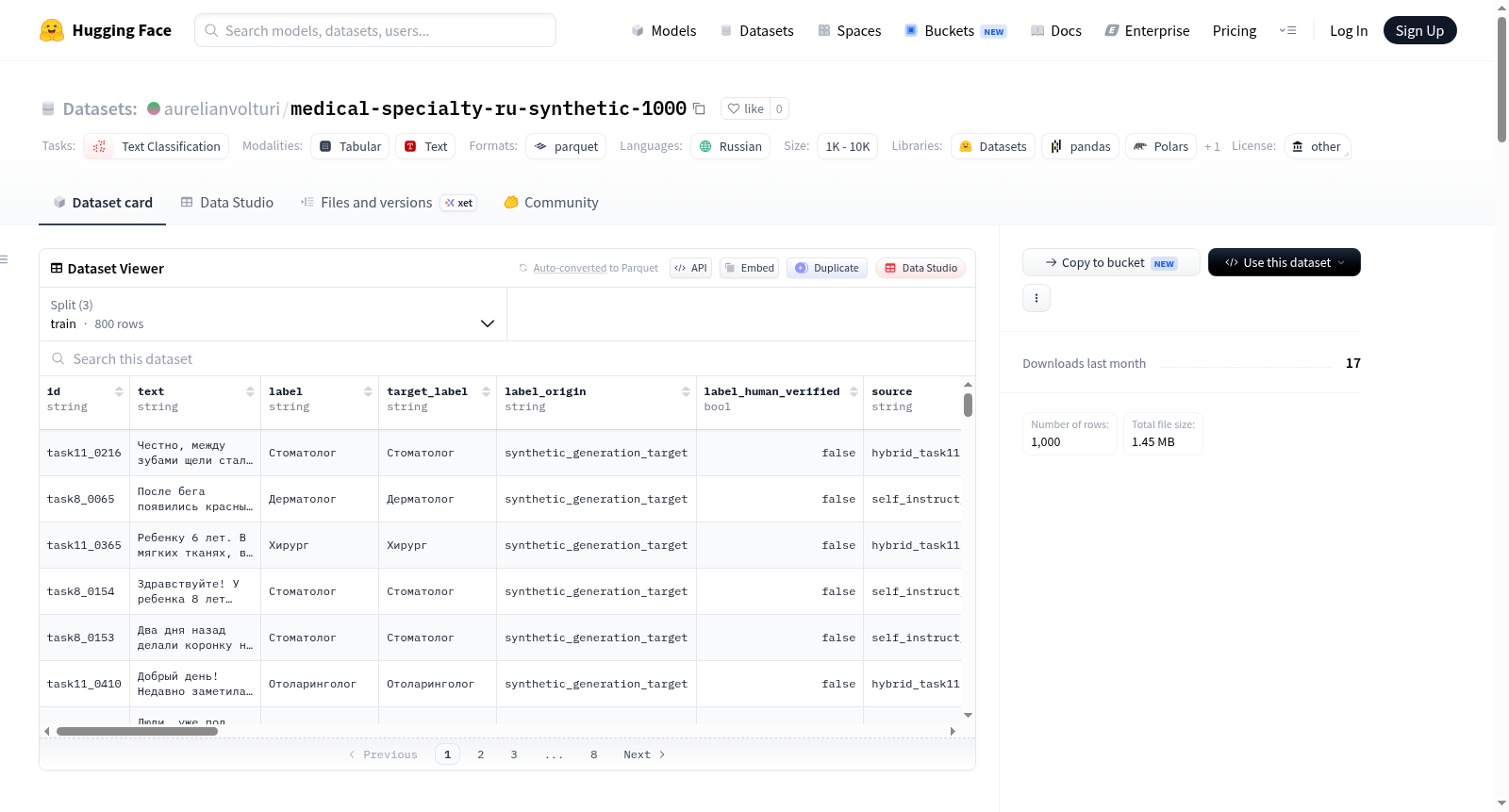This screenshot has width=1509, height=812.
Task: Open the Buckets menu item
Action: 955,30
